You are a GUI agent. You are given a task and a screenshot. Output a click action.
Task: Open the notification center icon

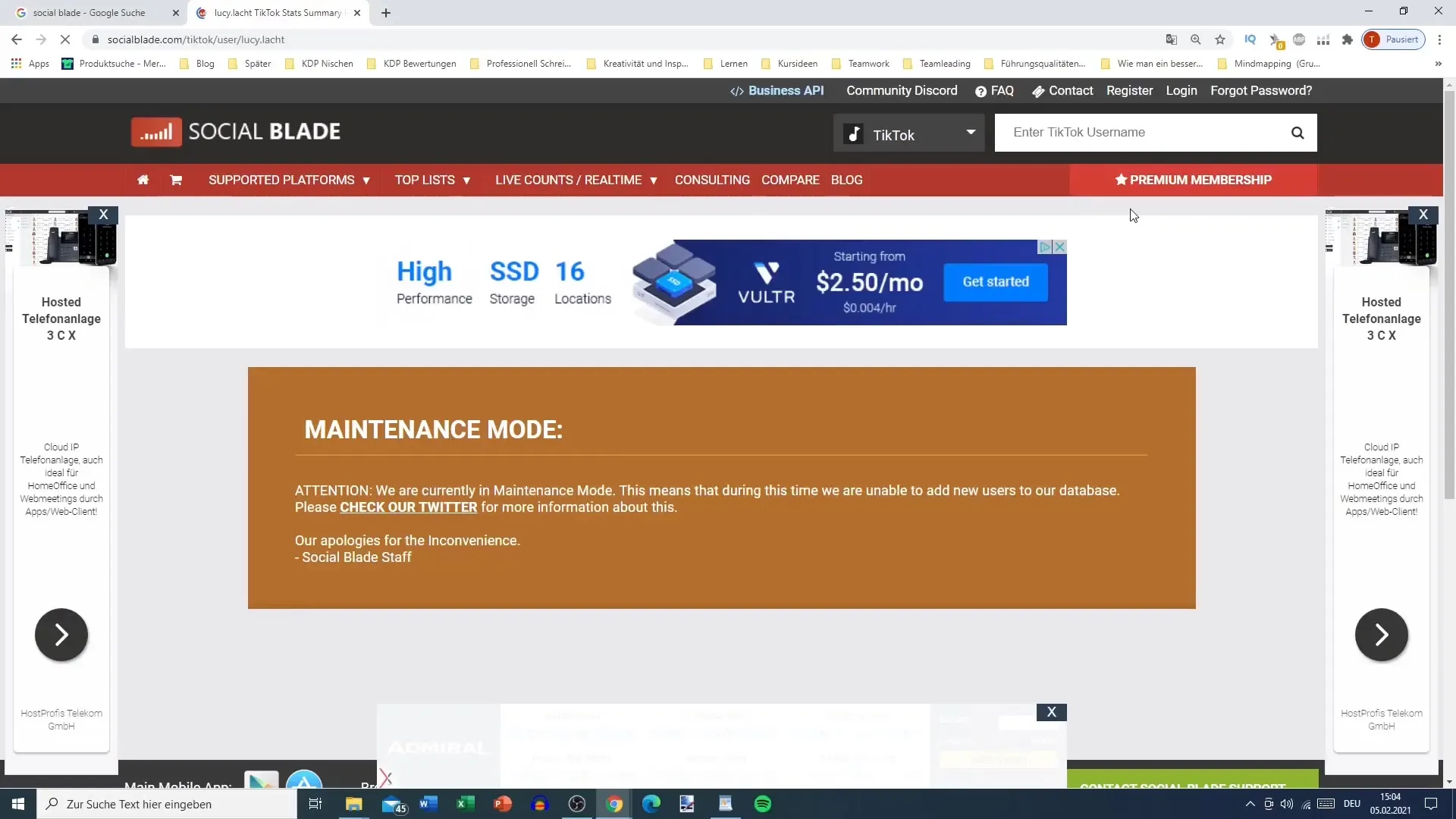[1431, 804]
